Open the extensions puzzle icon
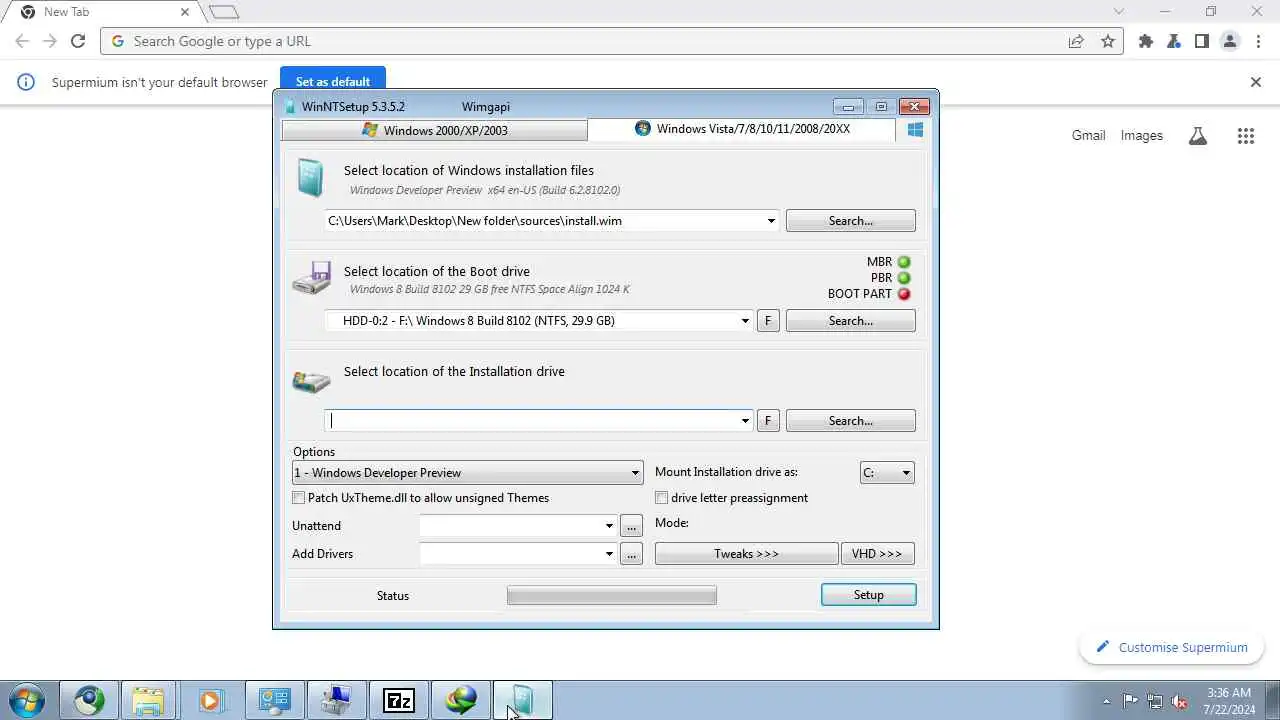 pyautogui.click(x=1146, y=41)
